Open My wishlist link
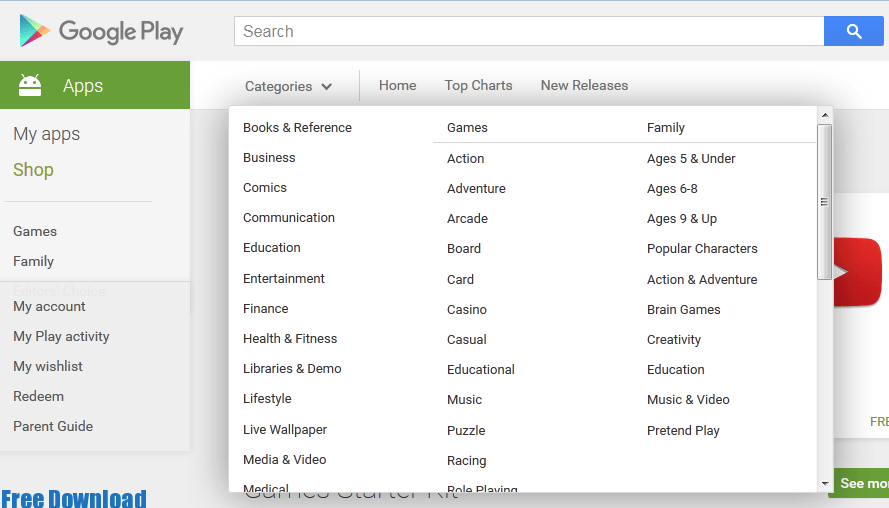Image resolution: width=889 pixels, height=508 pixels. click(x=48, y=366)
